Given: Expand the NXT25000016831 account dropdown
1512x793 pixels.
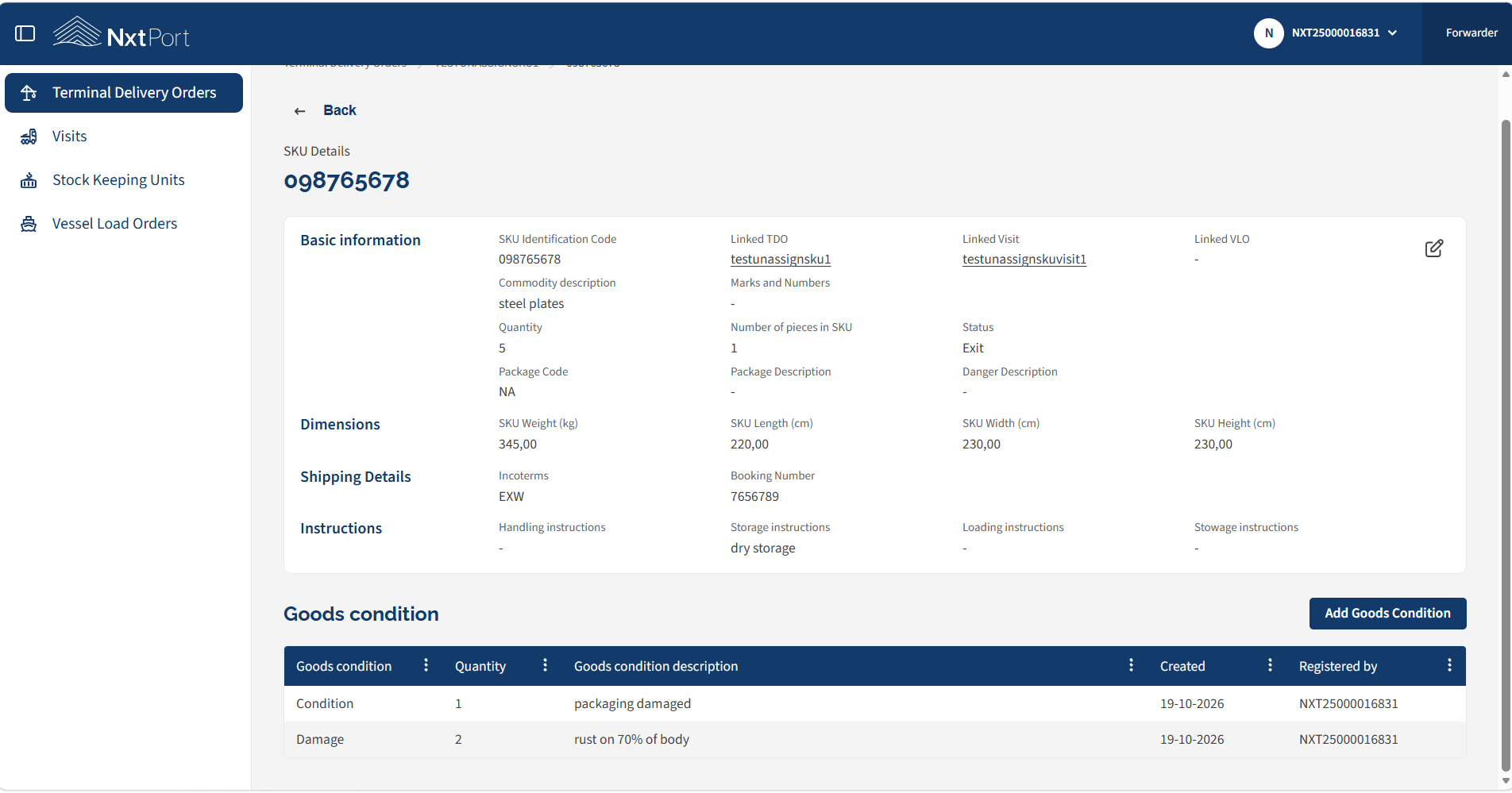Looking at the screenshot, I should (x=1392, y=33).
